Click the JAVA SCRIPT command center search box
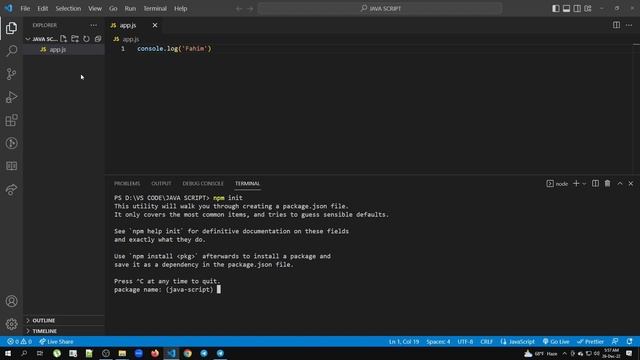640x360 pixels. coord(380,9)
